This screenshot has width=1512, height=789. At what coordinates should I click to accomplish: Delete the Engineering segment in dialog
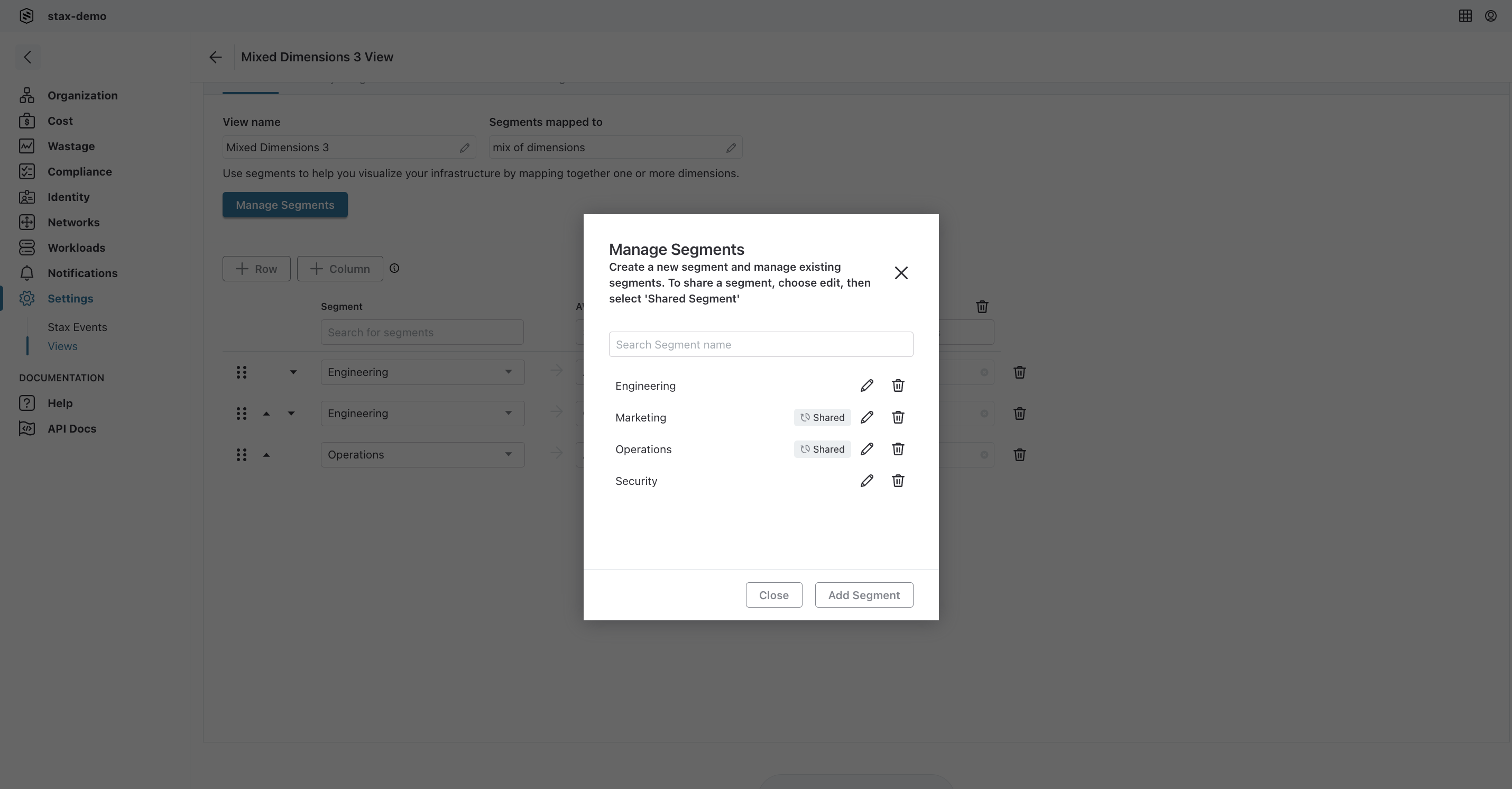coord(898,386)
